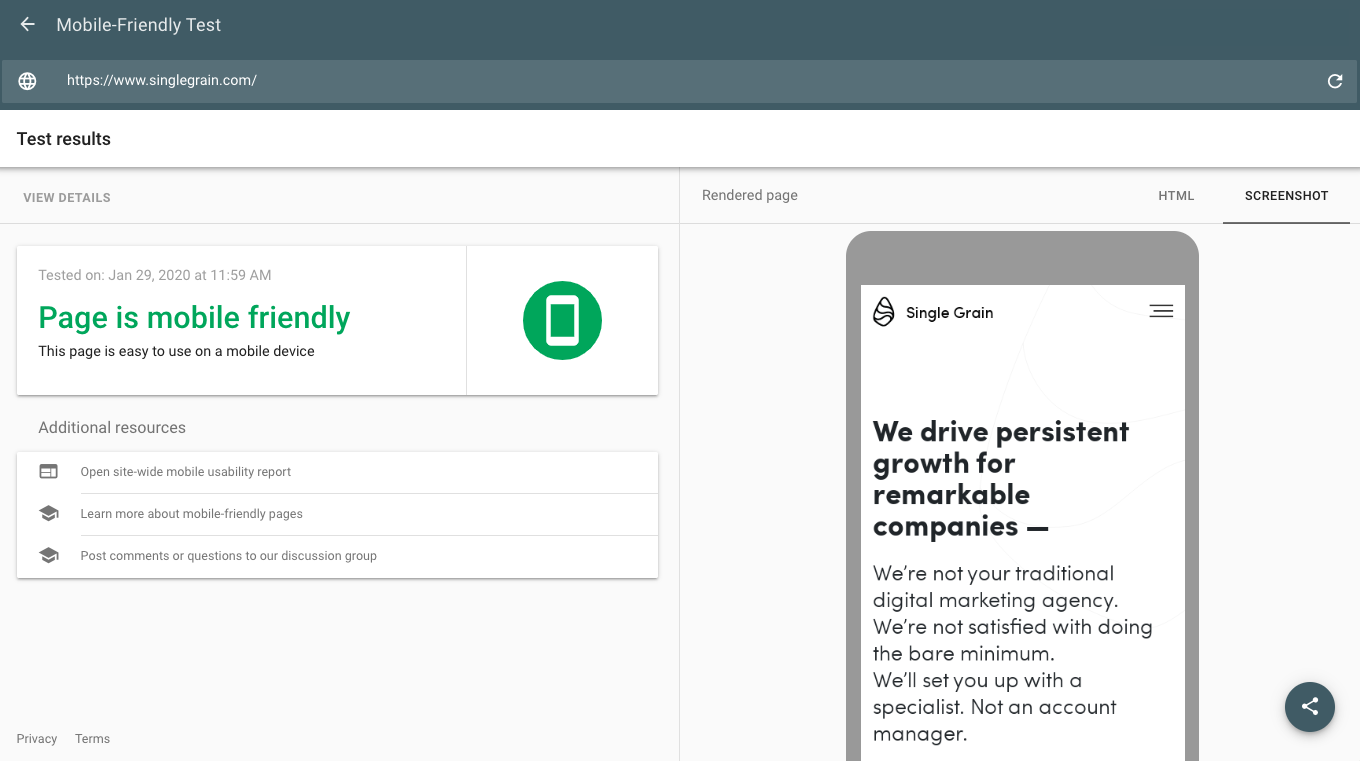Click the 'We drive persistent growth' headline

pos(1001,479)
